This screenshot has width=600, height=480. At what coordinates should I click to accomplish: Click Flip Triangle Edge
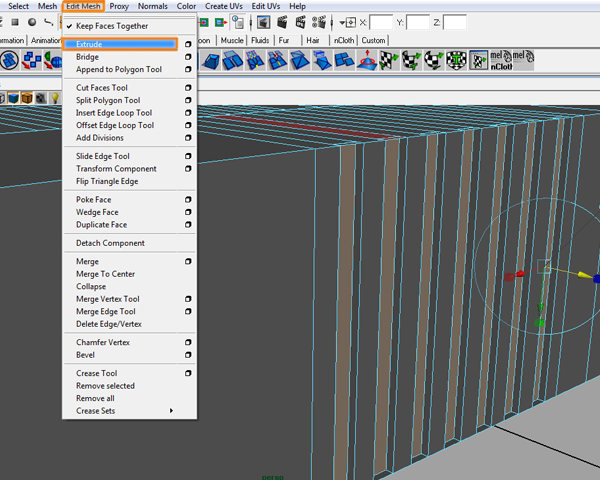pos(107,181)
